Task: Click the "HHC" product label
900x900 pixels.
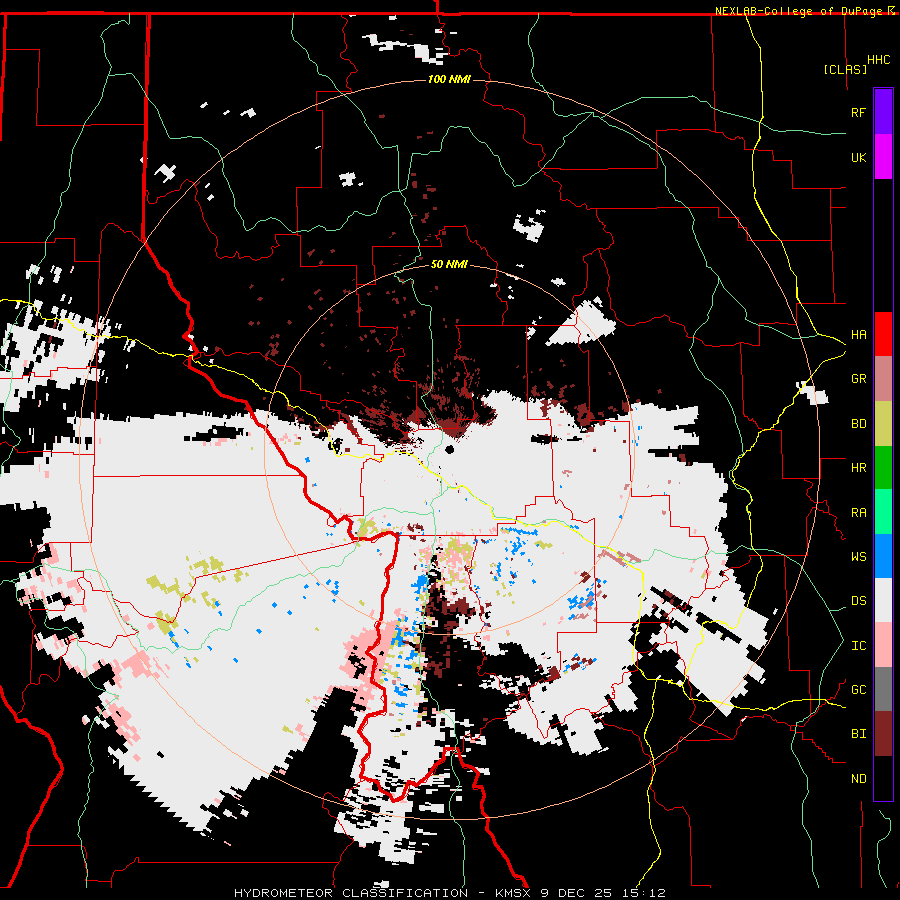Action: tap(879, 60)
